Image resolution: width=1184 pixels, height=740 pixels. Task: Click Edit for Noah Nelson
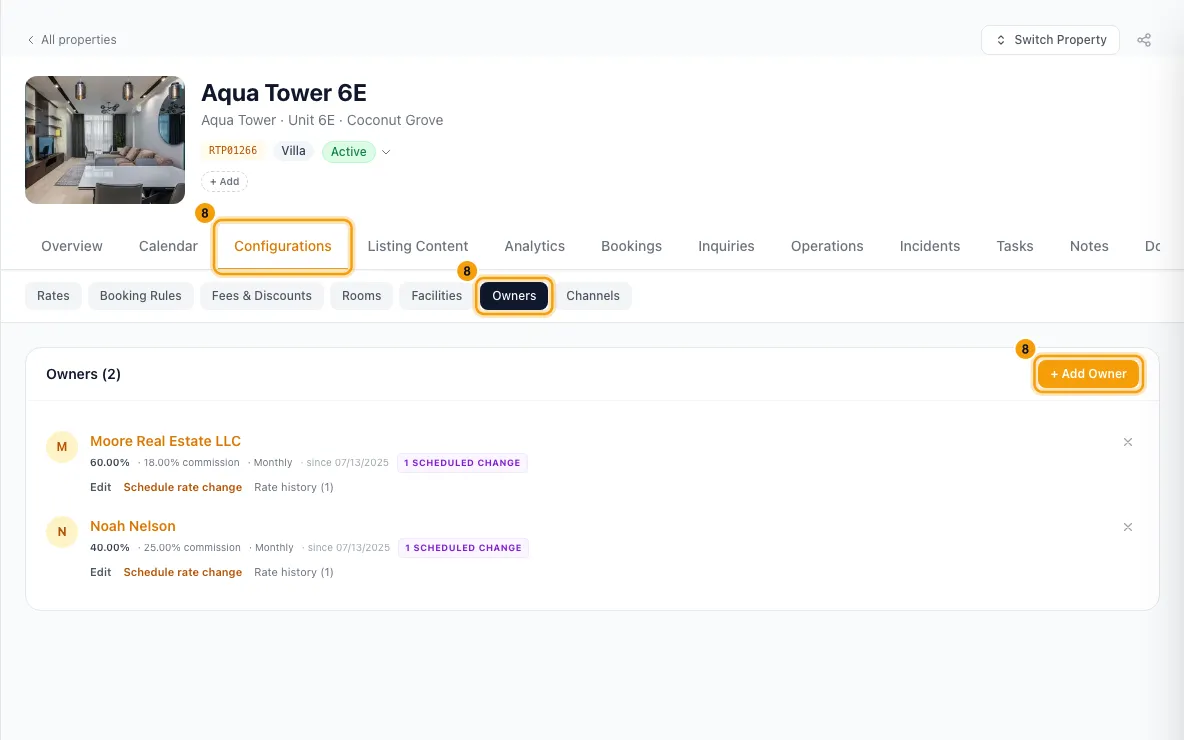pos(100,572)
